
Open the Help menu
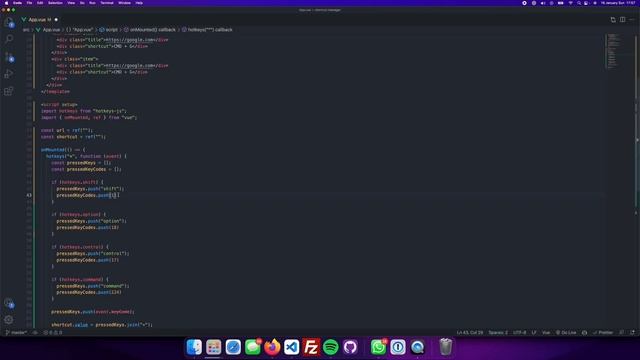pos(139,3)
